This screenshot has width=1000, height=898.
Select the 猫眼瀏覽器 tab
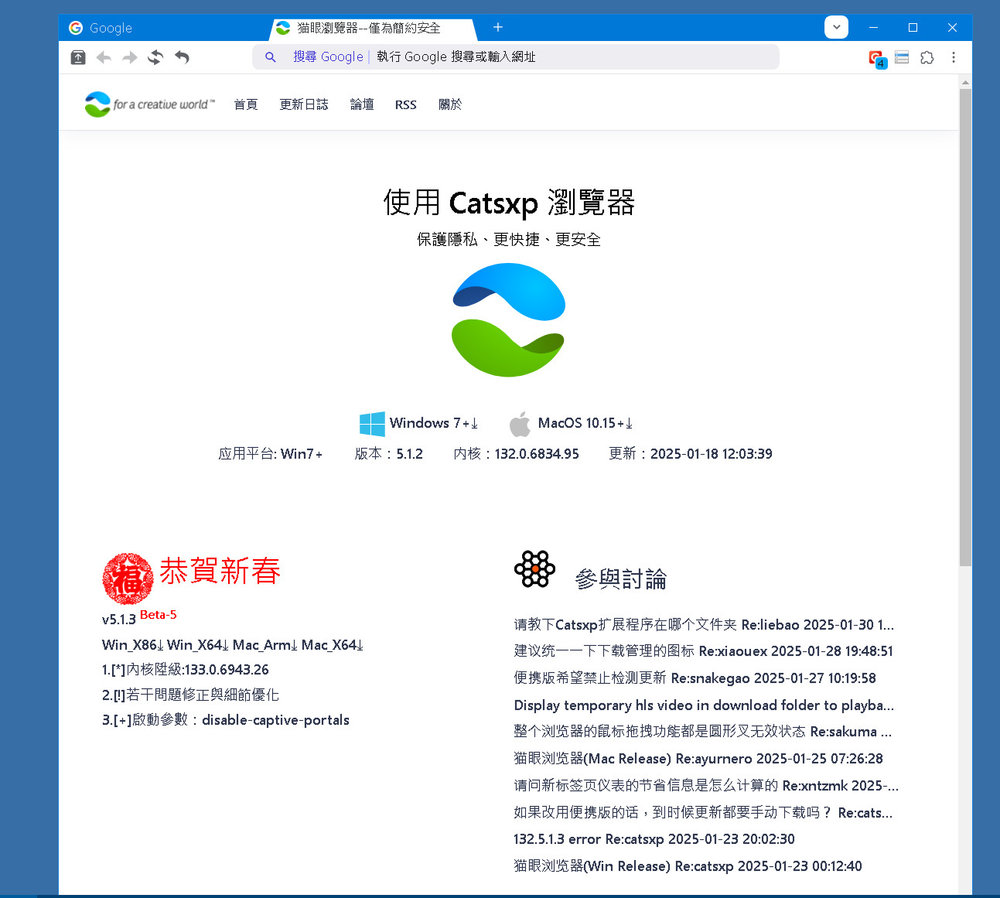[373, 28]
